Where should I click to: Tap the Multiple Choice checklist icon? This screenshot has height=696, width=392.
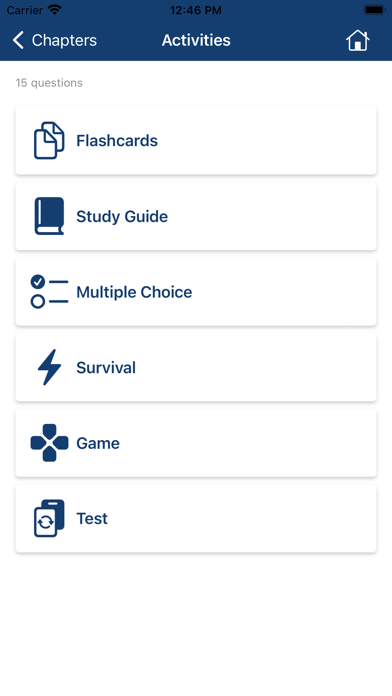[x=49, y=292]
